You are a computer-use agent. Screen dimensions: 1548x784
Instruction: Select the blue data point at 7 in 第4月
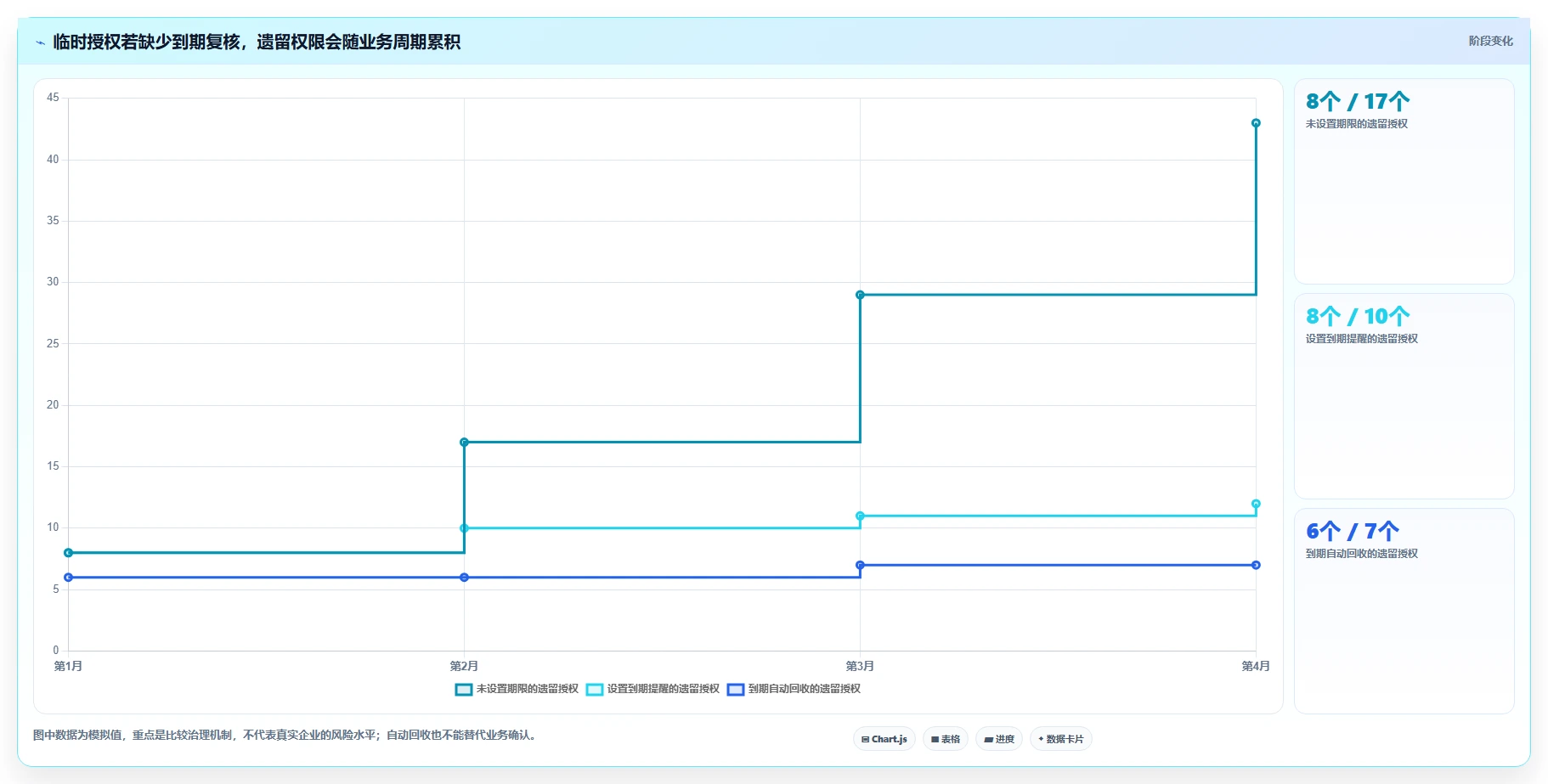(x=1256, y=565)
